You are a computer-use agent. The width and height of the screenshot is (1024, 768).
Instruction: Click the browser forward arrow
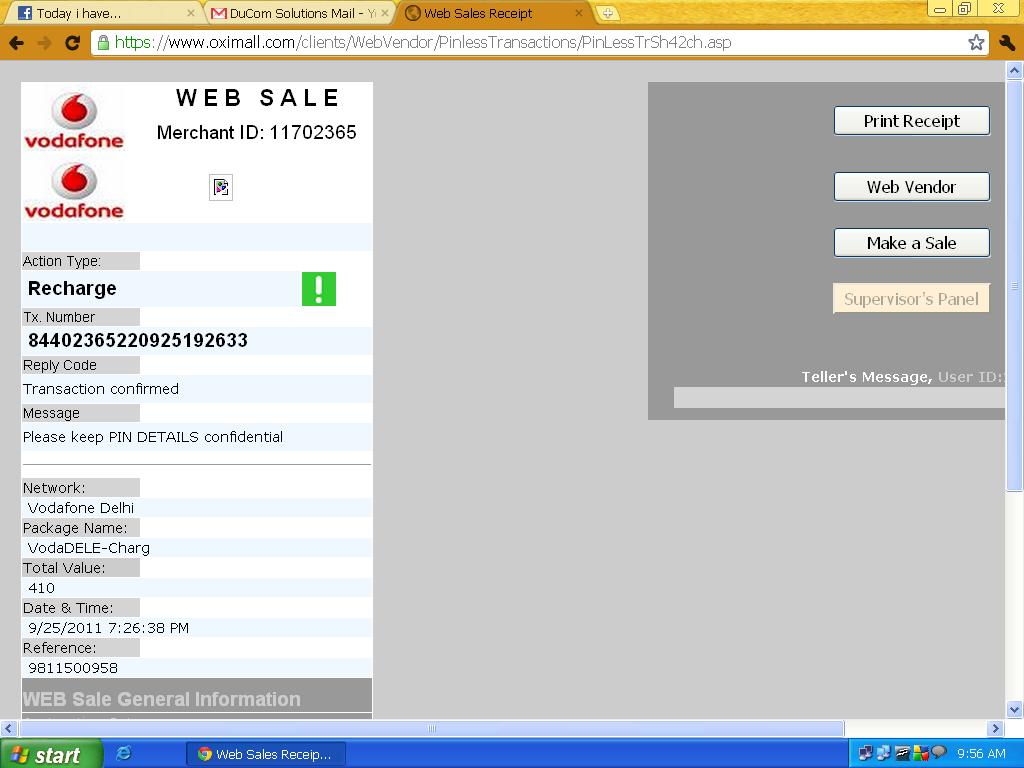(44, 43)
